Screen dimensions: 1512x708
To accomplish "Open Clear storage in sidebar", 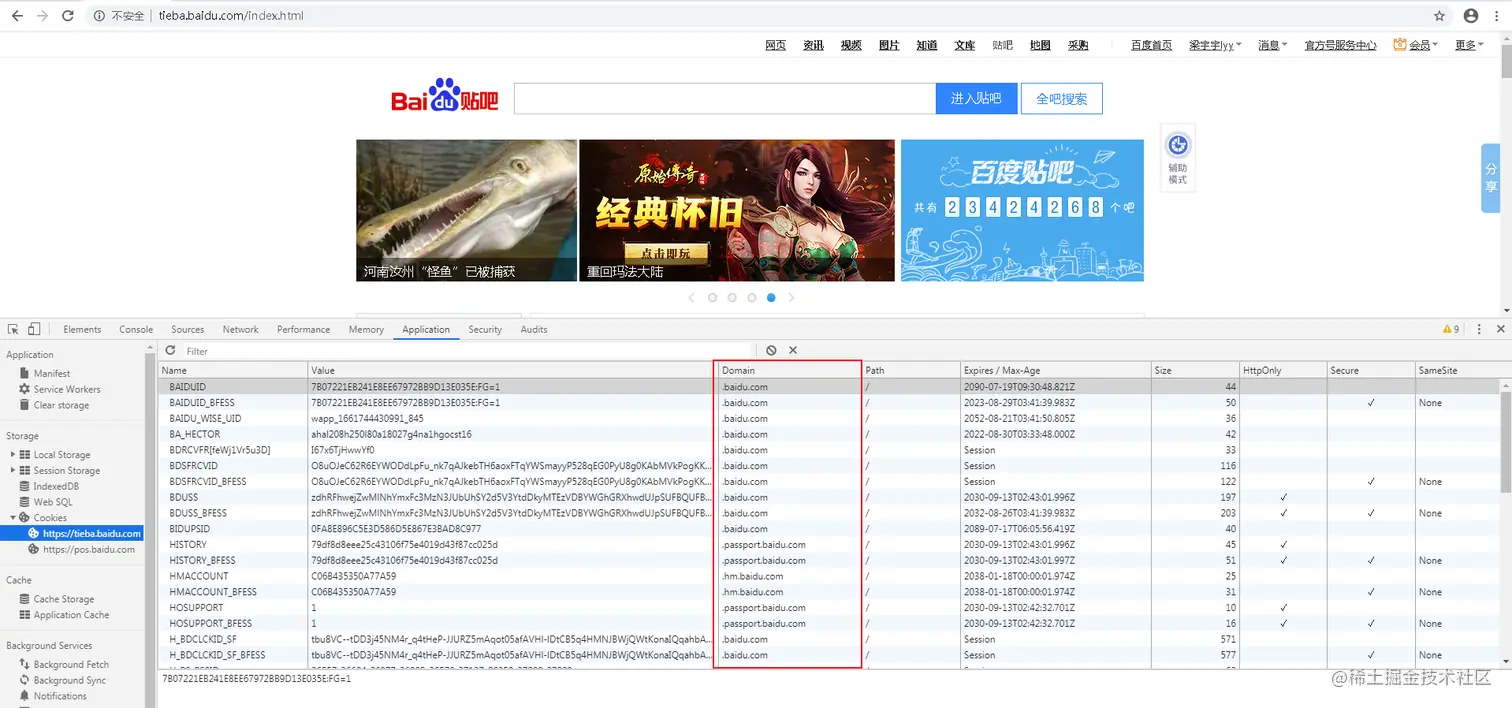I will click(61, 405).
